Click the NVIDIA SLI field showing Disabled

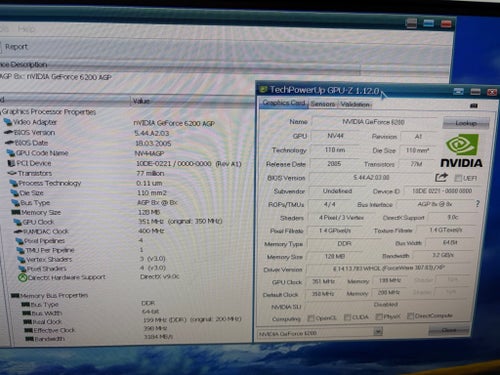pyautogui.click(x=386, y=305)
